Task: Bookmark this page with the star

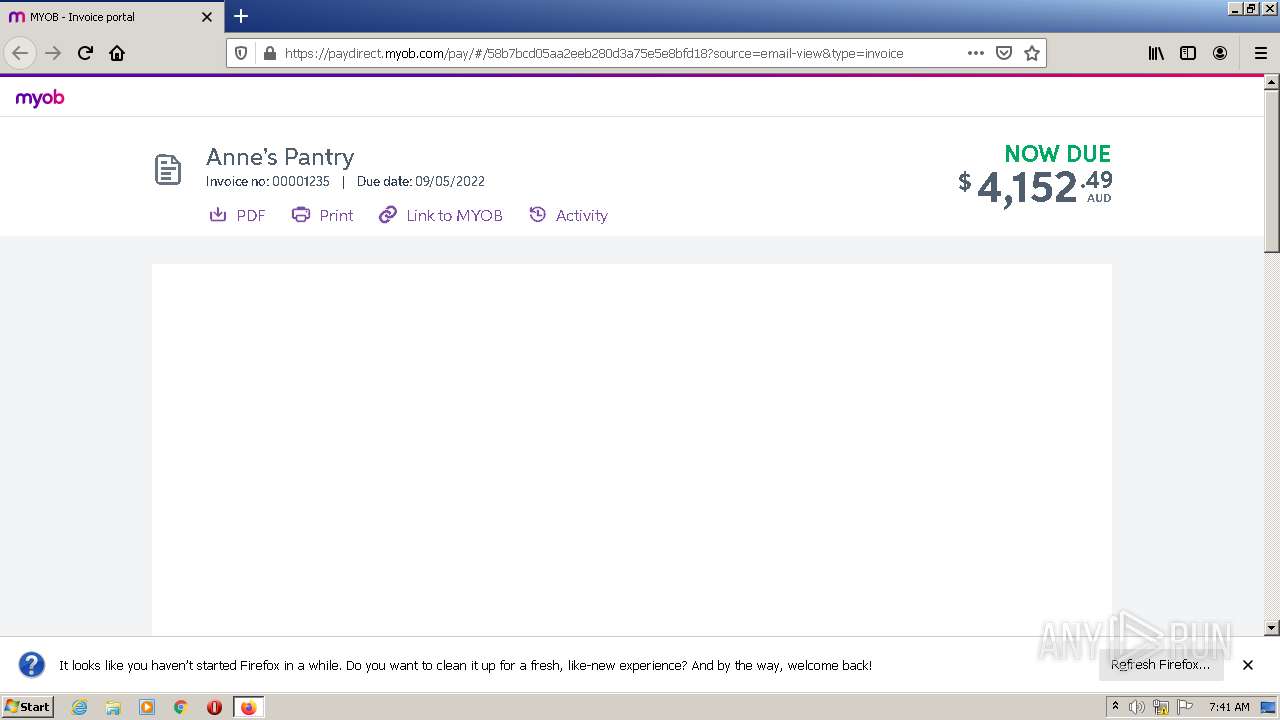Action: click(1032, 53)
